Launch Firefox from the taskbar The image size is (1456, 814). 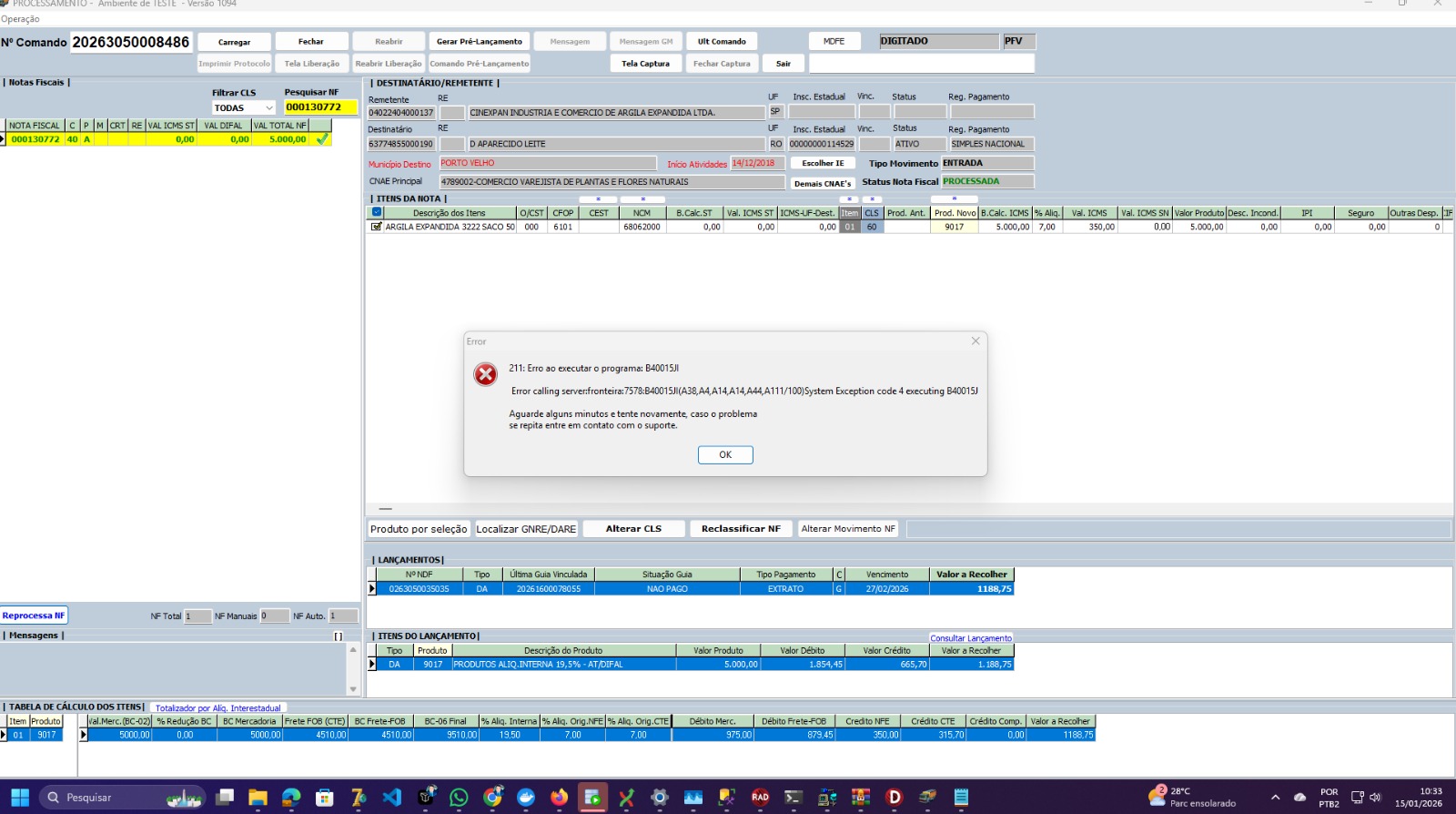pyautogui.click(x=559, y=798)
